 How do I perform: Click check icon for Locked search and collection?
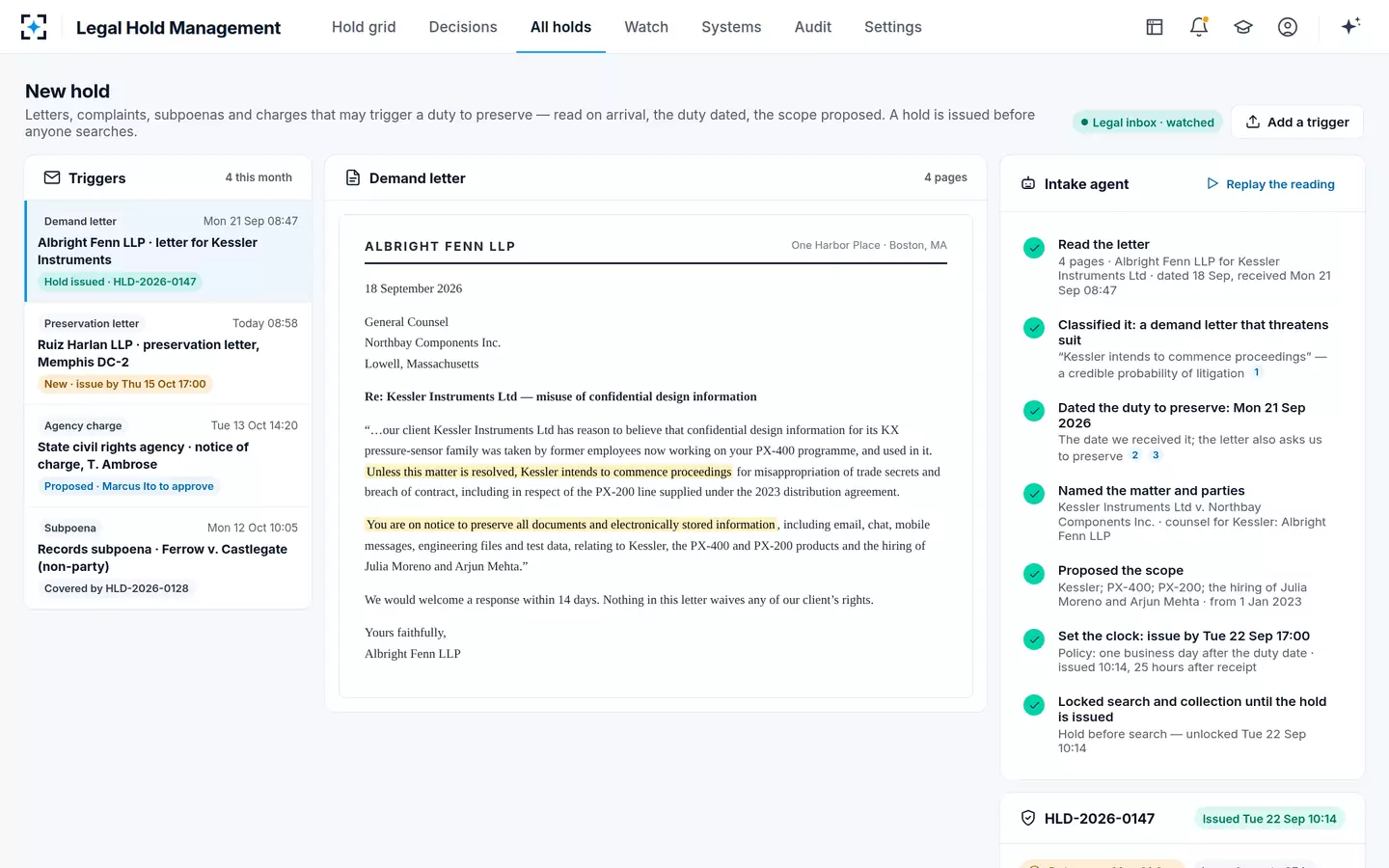(1034, 705)
